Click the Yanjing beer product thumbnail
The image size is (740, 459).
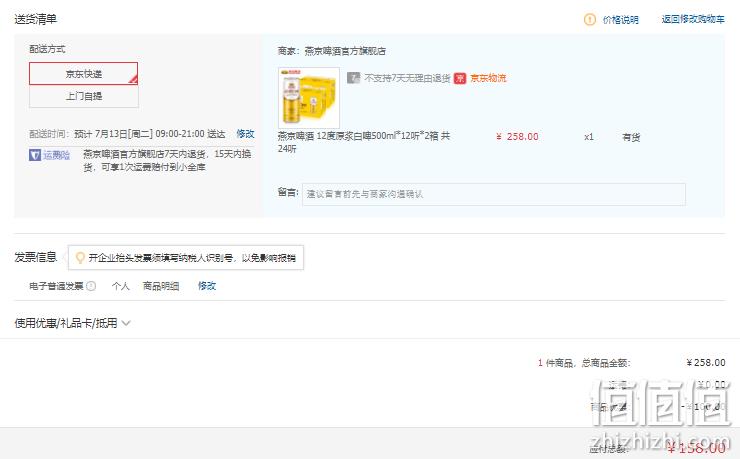309,98
